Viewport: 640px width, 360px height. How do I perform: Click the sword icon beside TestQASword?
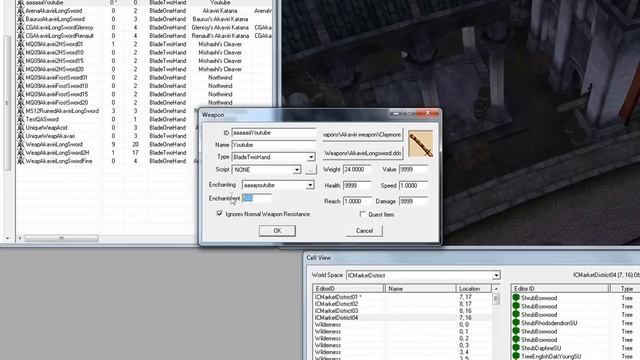point(20,120)
